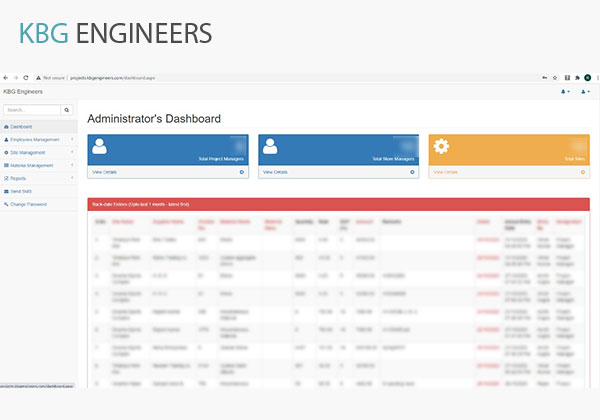This screenshot has height=420, width=600.
Task: Open the first user dropdown in navbar
Action: (x=565, y=91)
